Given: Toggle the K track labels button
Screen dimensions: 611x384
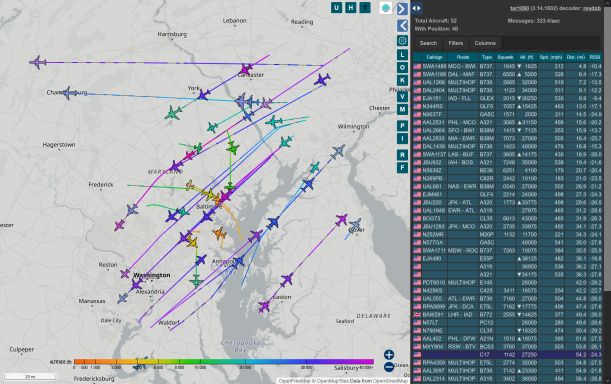Looking at the screenshot, I should (402, 80).
